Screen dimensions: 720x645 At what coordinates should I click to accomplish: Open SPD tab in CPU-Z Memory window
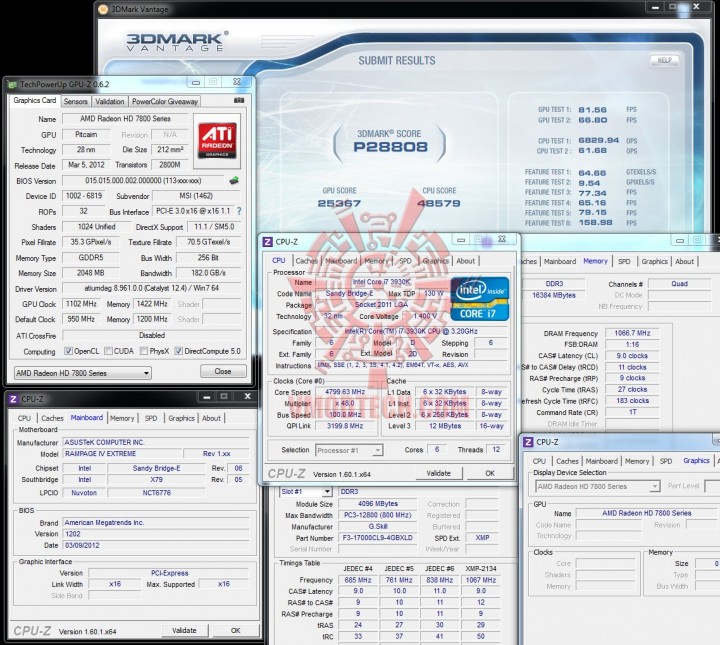pos(624,261)
